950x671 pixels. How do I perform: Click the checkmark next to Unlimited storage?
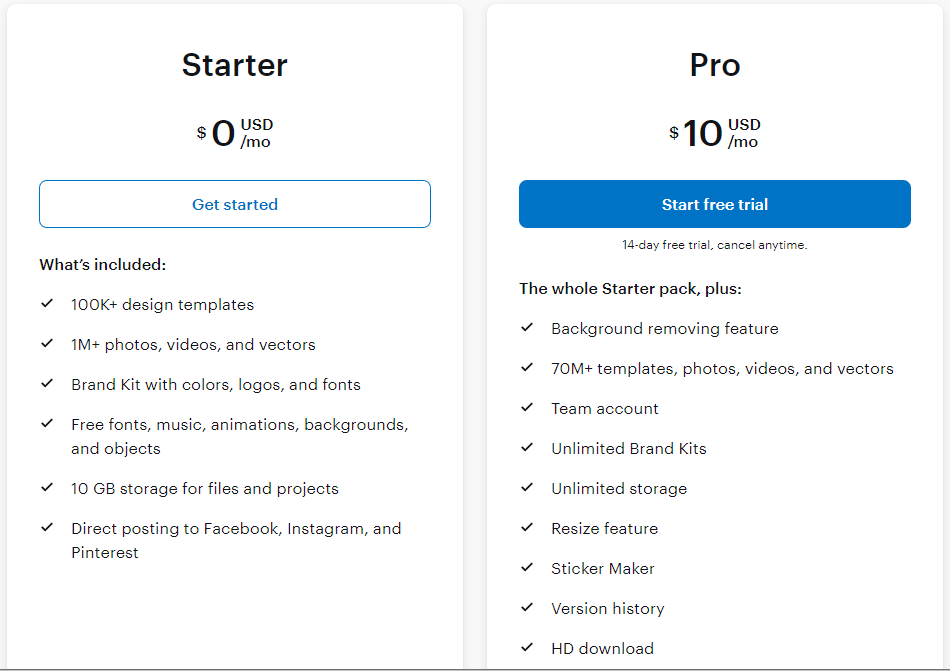click(527, 488)
